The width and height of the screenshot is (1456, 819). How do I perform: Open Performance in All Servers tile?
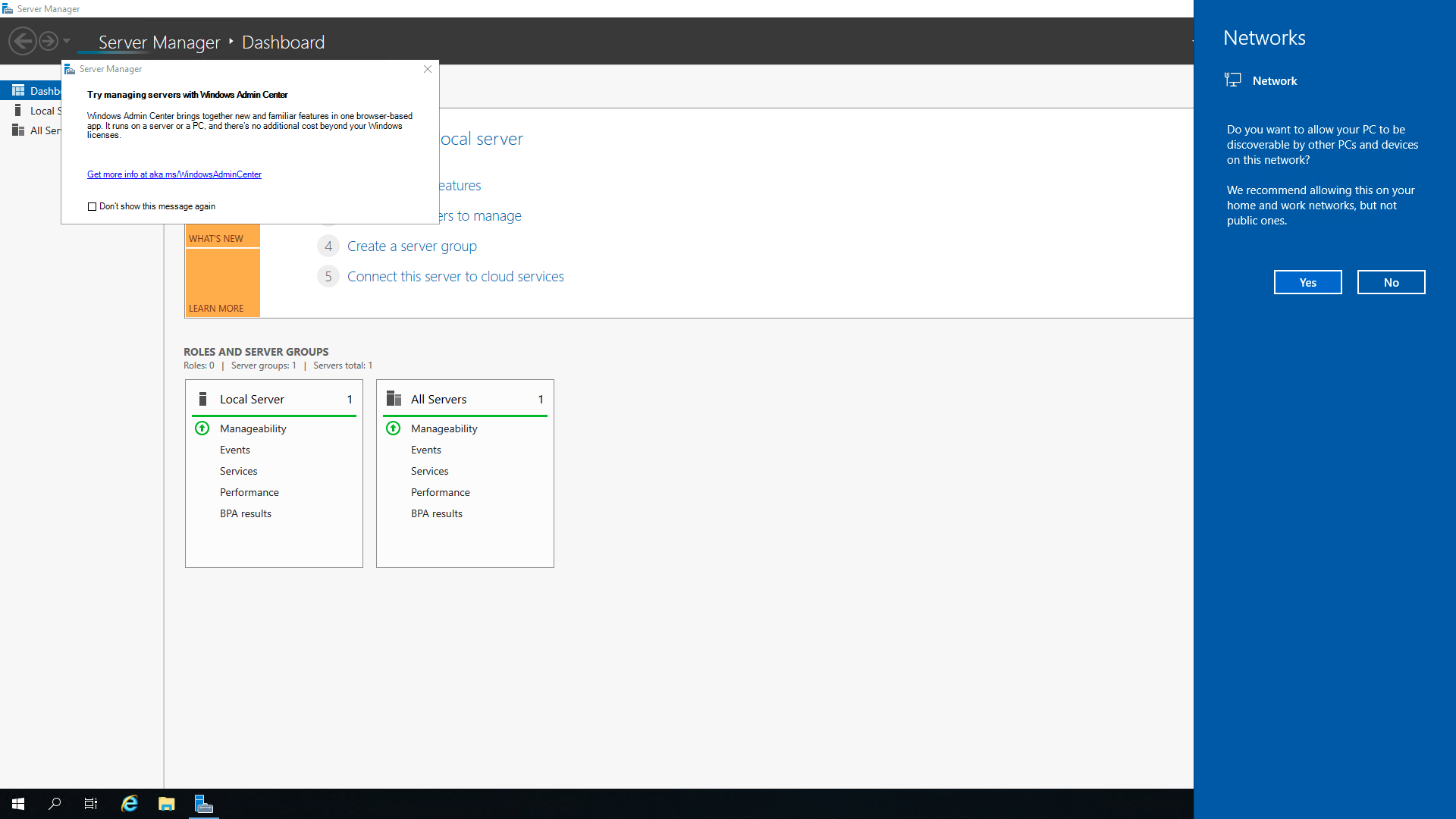tap(441, 492)
